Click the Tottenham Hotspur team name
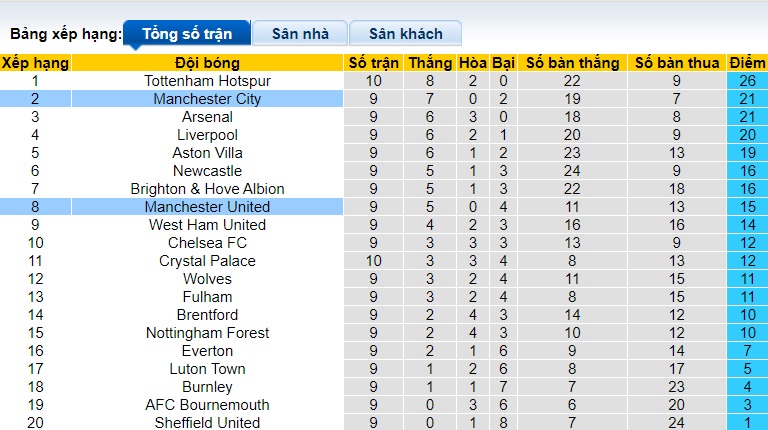The height and width of the screenshot is (430, 768). (207, 81)
